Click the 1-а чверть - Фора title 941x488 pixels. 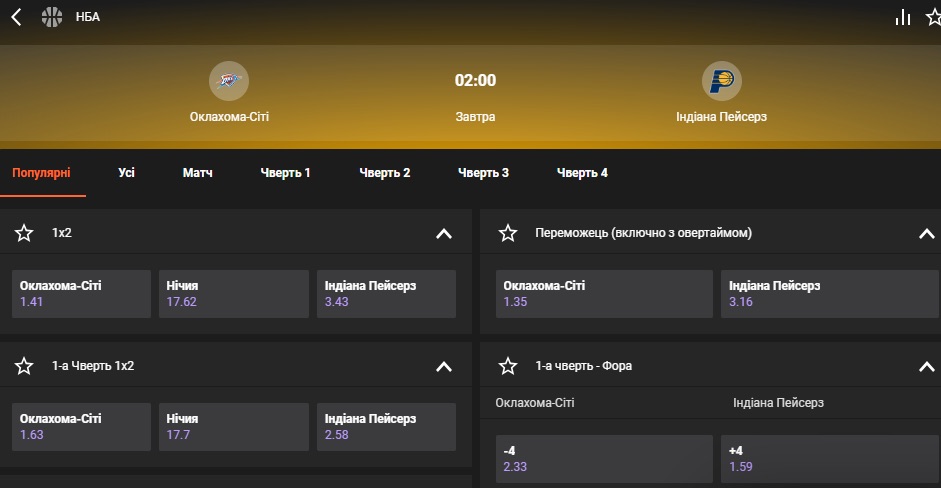click(x=583, y=366)
